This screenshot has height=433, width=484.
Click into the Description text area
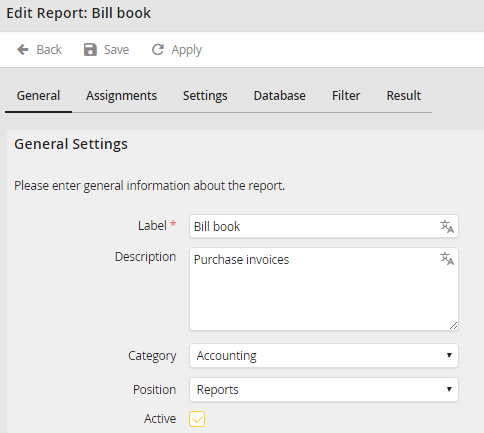pos(324,289)
